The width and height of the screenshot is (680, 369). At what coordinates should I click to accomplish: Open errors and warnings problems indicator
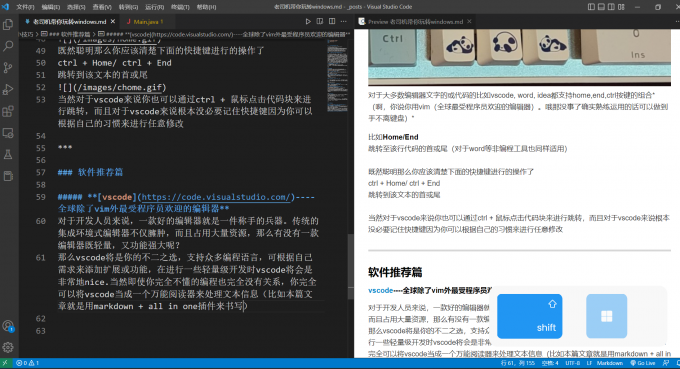click(x=28, y=363)
